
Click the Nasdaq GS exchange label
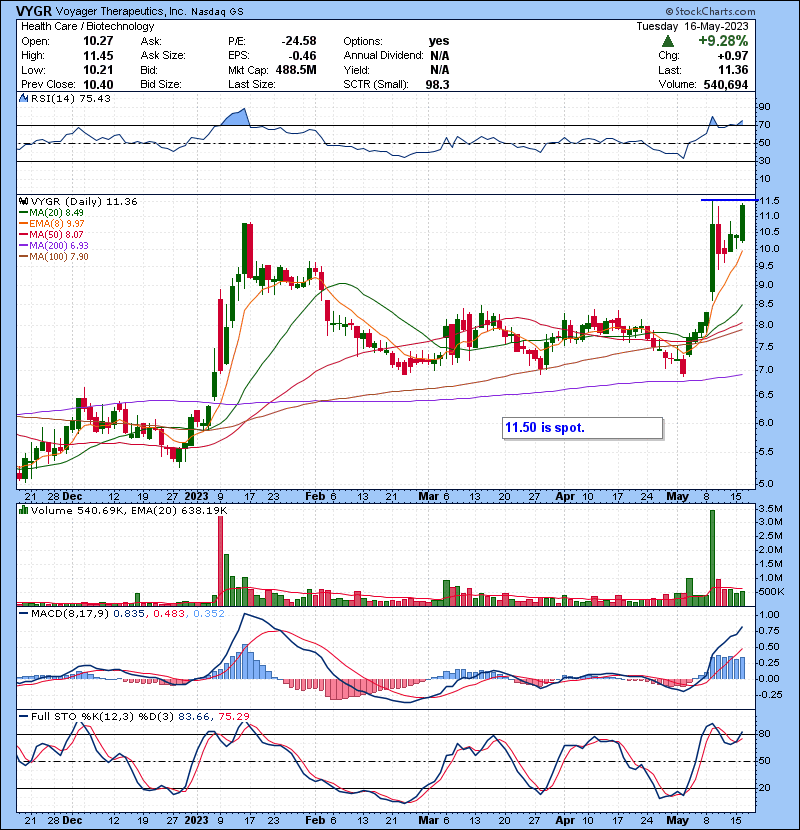tap(217, 12)
